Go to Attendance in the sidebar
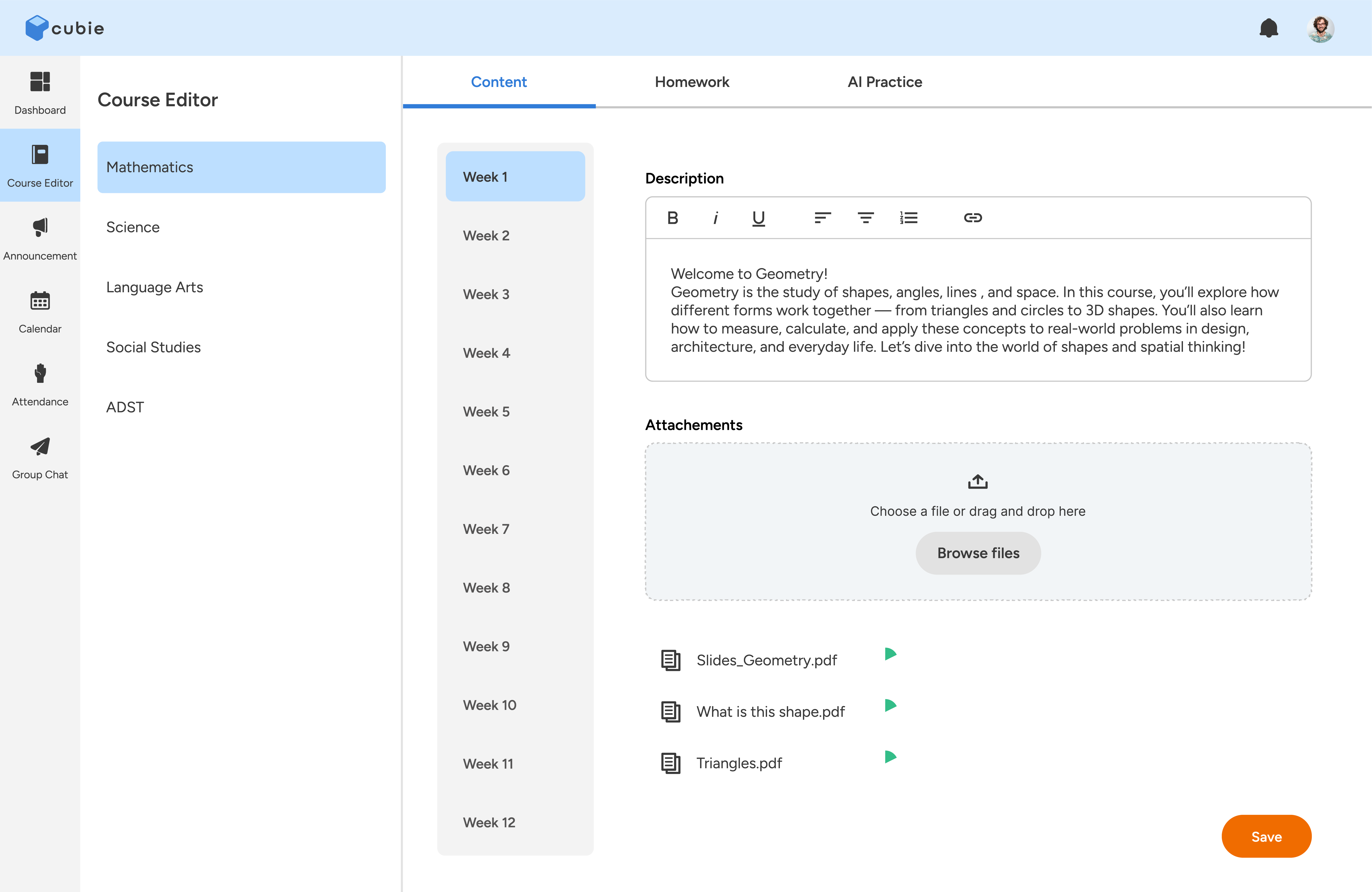 click(40, 384)
